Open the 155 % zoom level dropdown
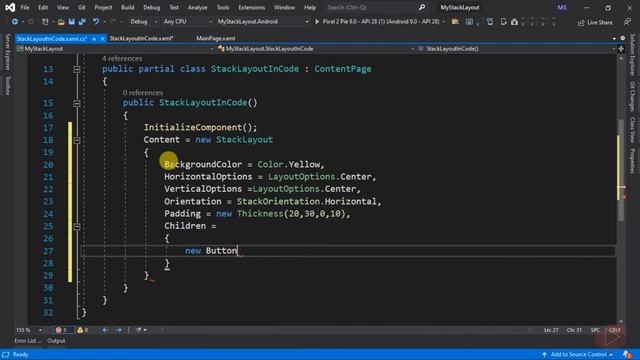This screenshot has width=640, height=360. coord(29,330)
